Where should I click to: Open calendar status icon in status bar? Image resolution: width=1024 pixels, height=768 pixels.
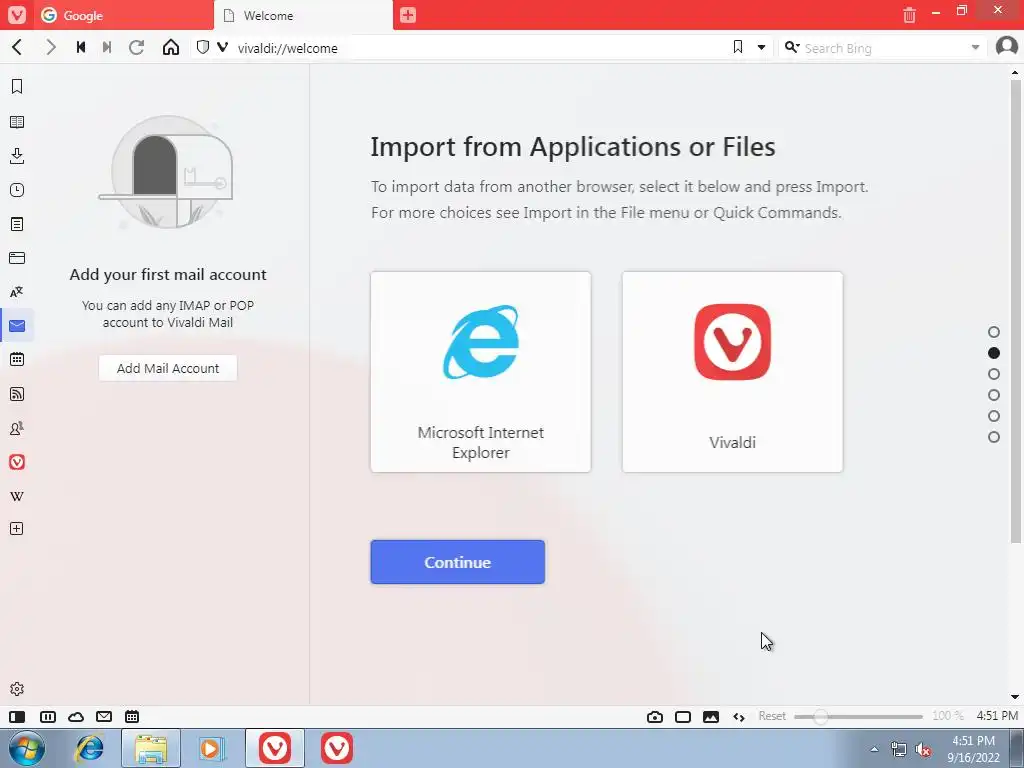coord(132,716)
